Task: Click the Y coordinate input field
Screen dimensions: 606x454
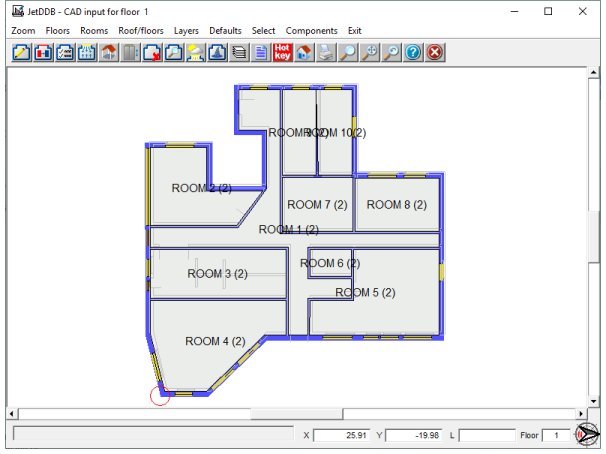Action: tap(414, 435)
